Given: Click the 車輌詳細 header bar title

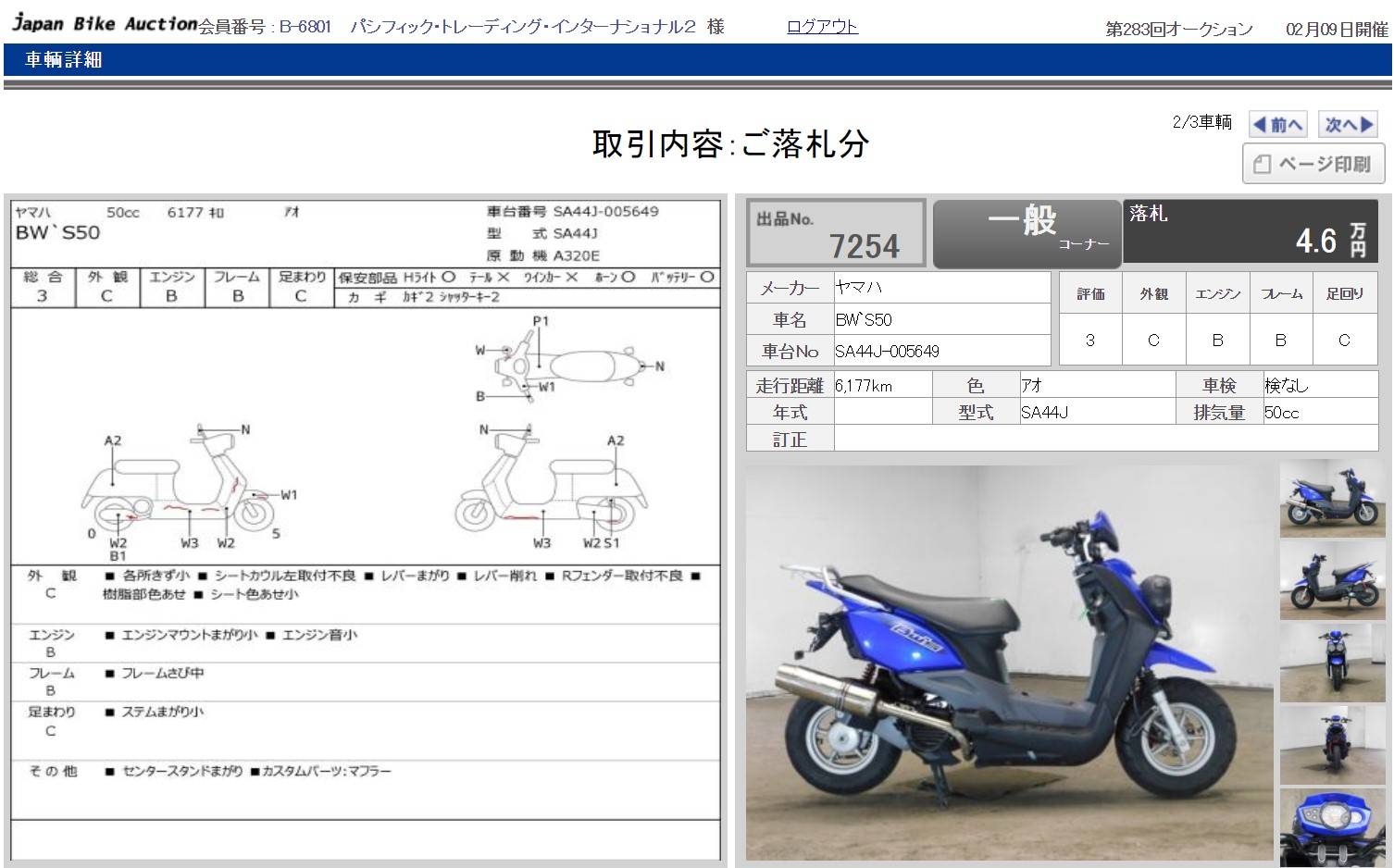Looking at the screenshot, I should [64, 60].
